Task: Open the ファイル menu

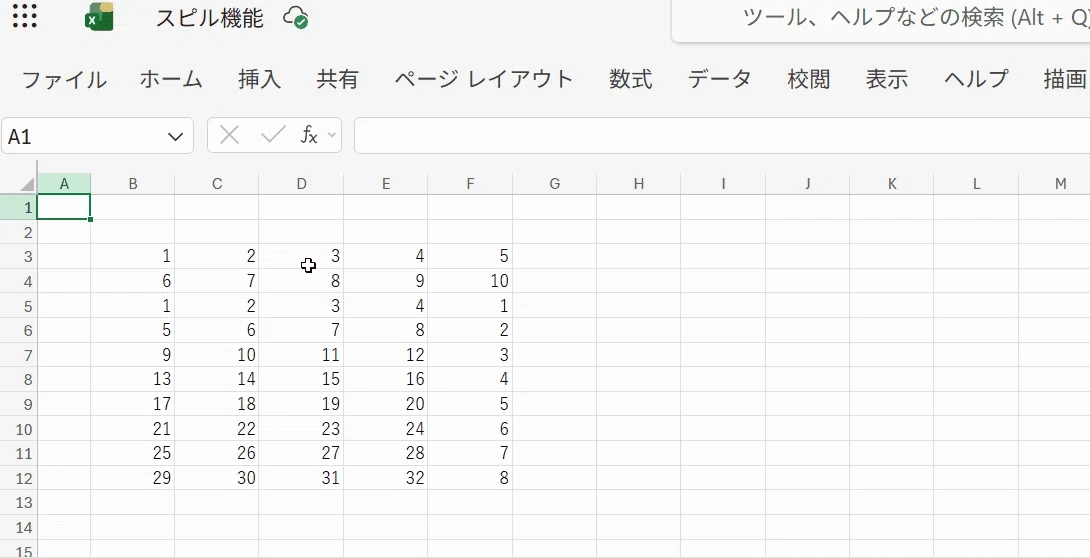Action: click(64, 79)
